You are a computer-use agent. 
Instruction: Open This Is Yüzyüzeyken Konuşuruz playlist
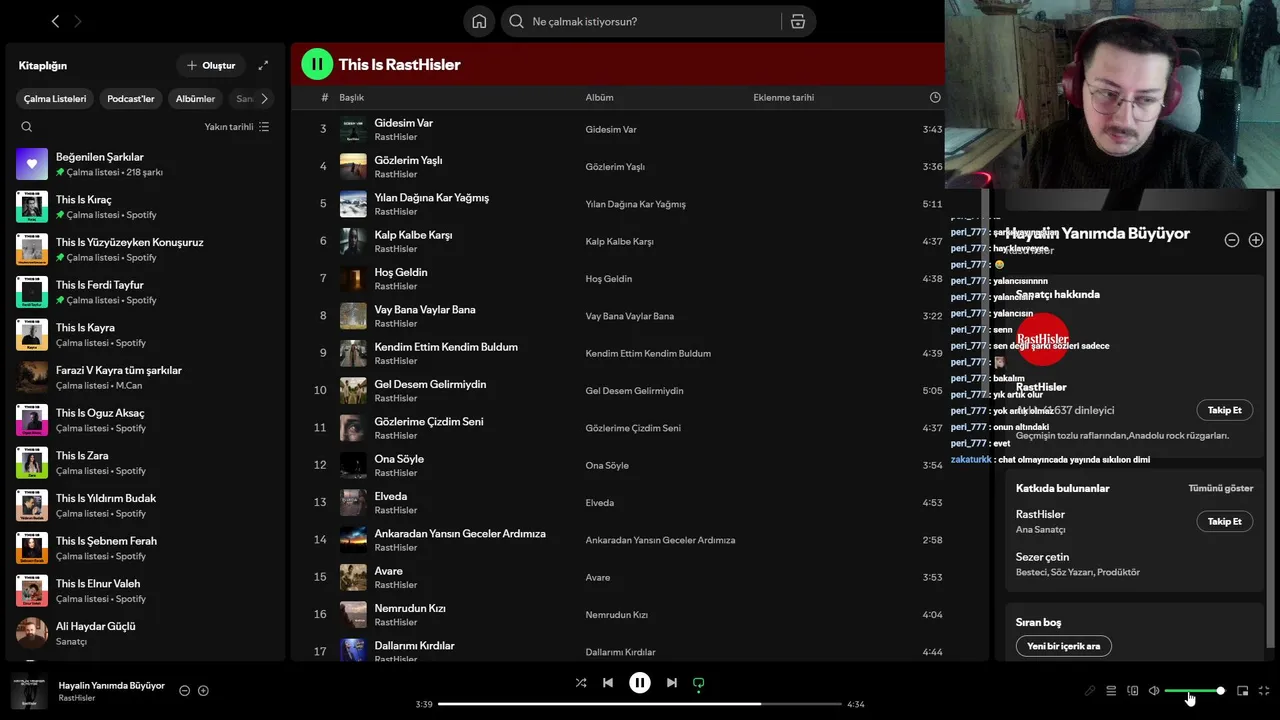click(145, 249)
